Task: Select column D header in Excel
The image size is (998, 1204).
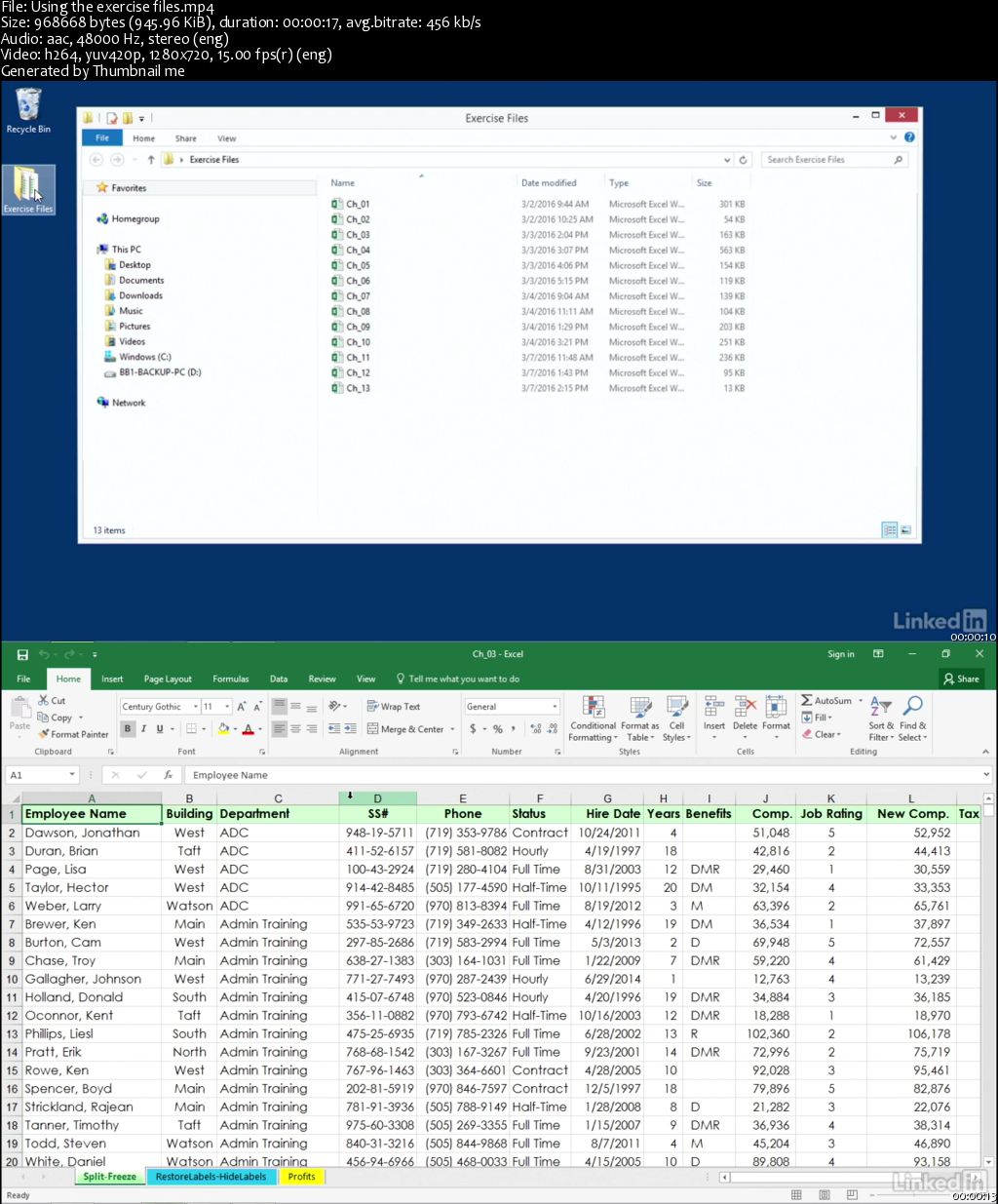Action: (x=377, y=798)
